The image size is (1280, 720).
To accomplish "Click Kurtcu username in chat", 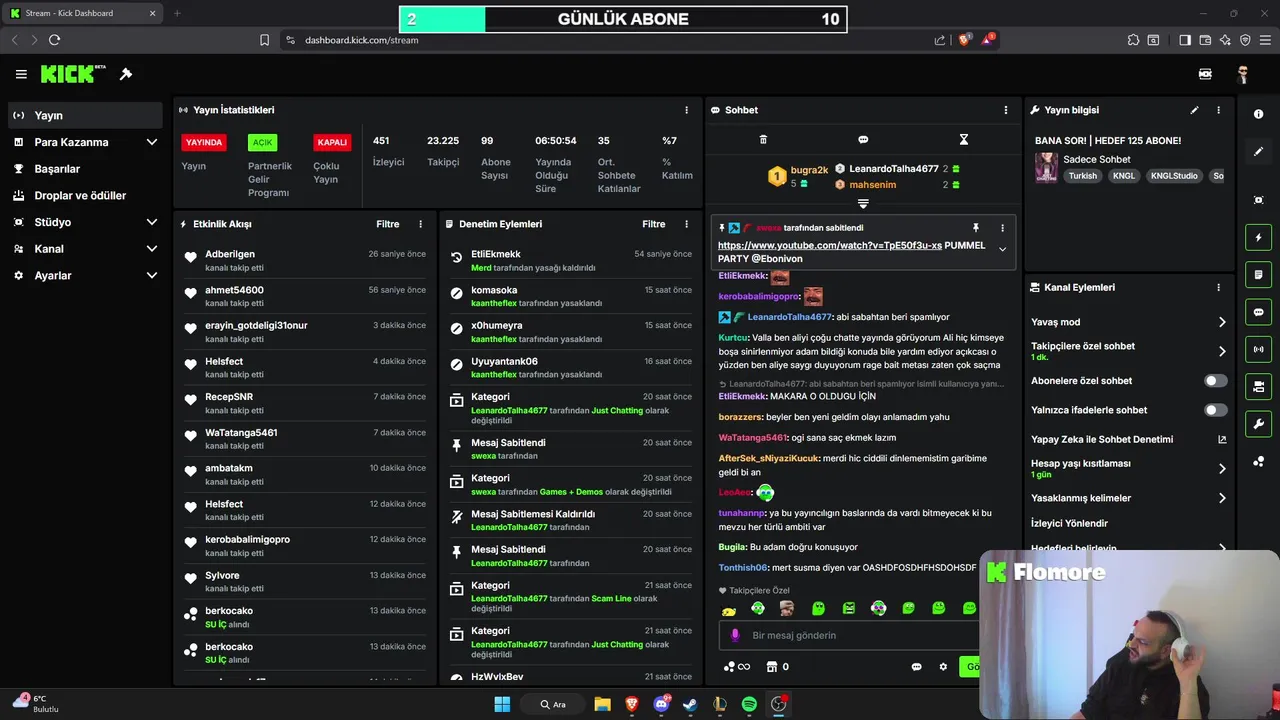I will [x=732, y=338].
